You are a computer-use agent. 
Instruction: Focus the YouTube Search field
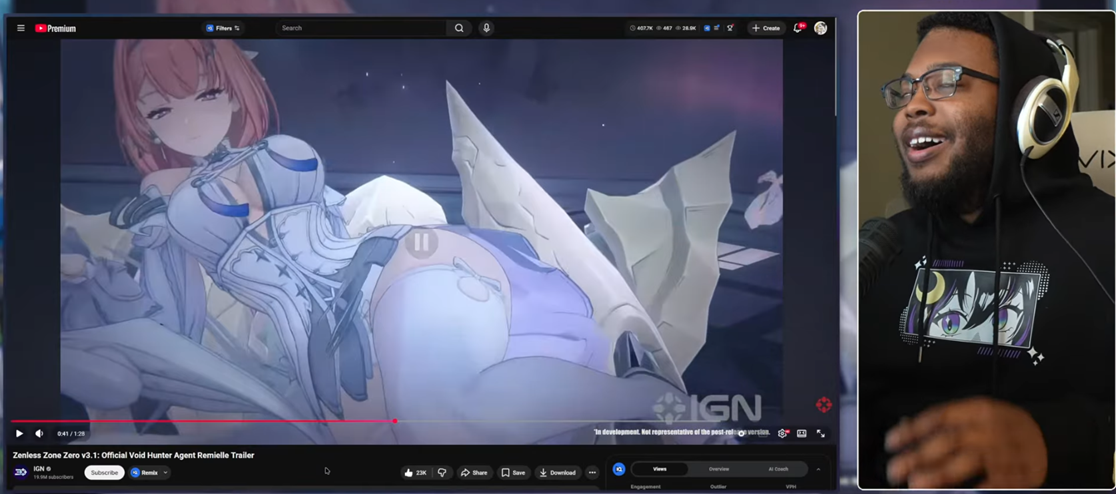pyautogui.click(x=361, y=28)
